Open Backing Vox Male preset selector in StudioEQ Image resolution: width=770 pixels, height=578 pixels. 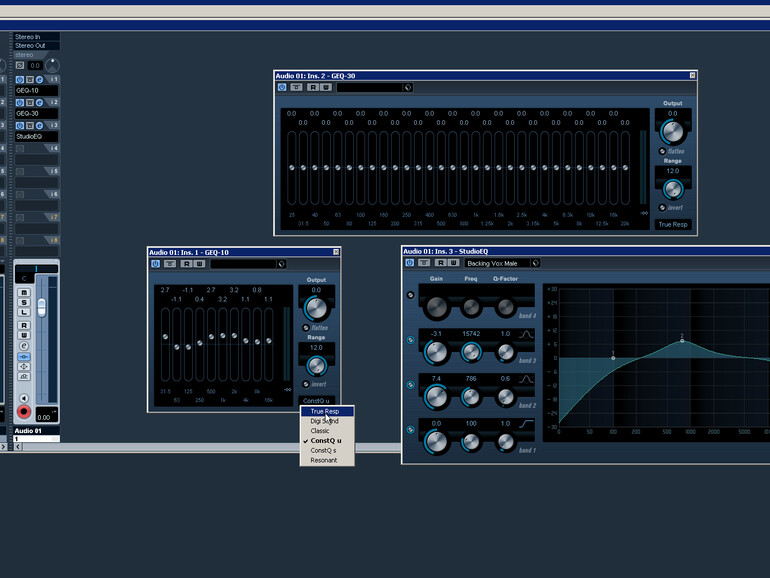click(502, 263)
